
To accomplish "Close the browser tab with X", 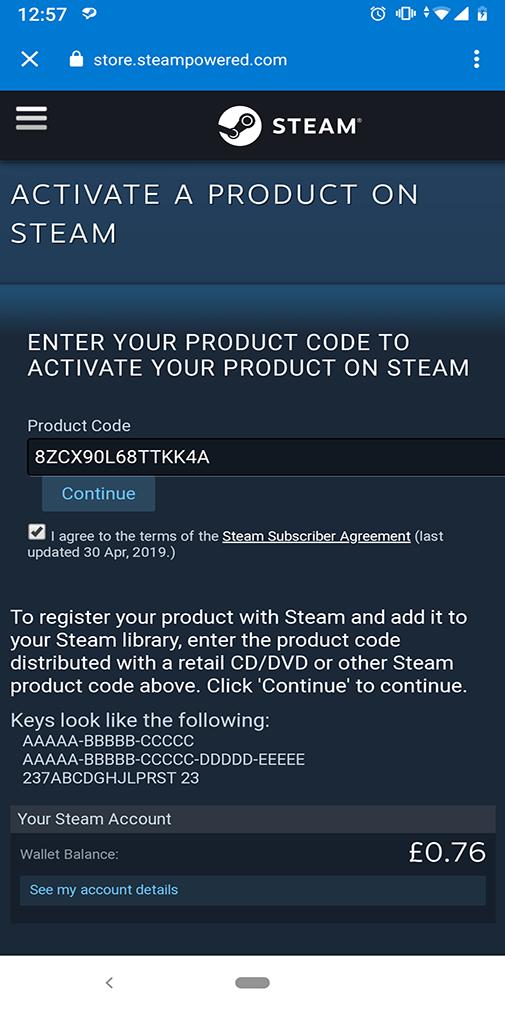I will coord(30,60).
